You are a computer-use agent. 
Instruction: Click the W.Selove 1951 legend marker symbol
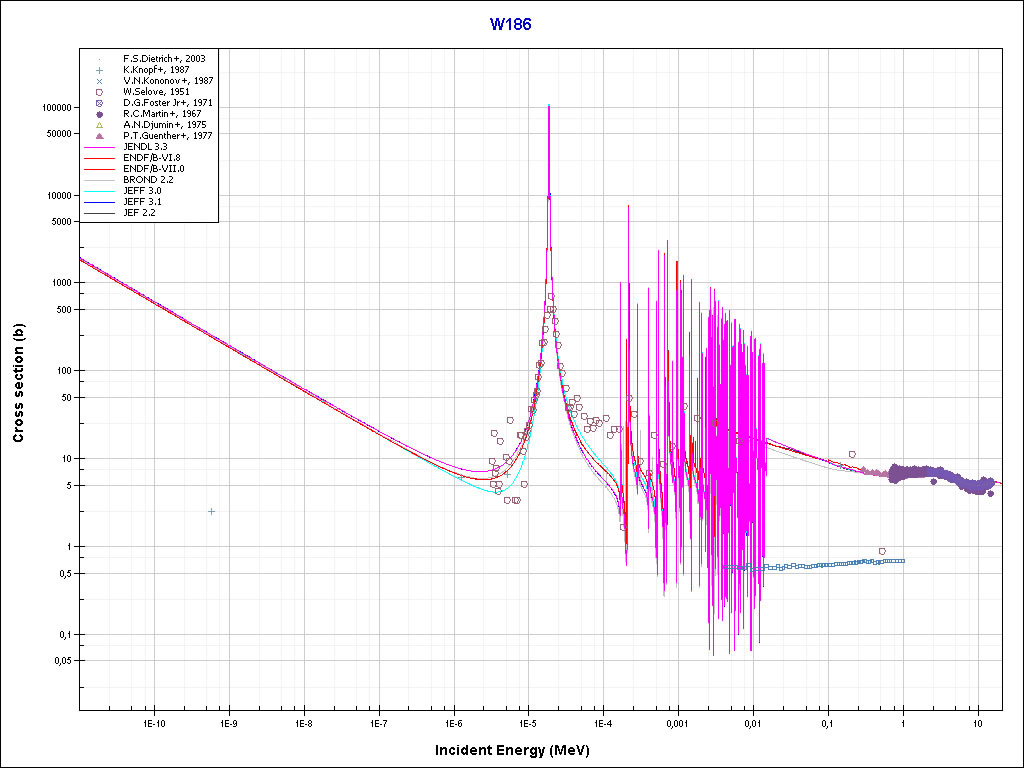pos(99,92)
